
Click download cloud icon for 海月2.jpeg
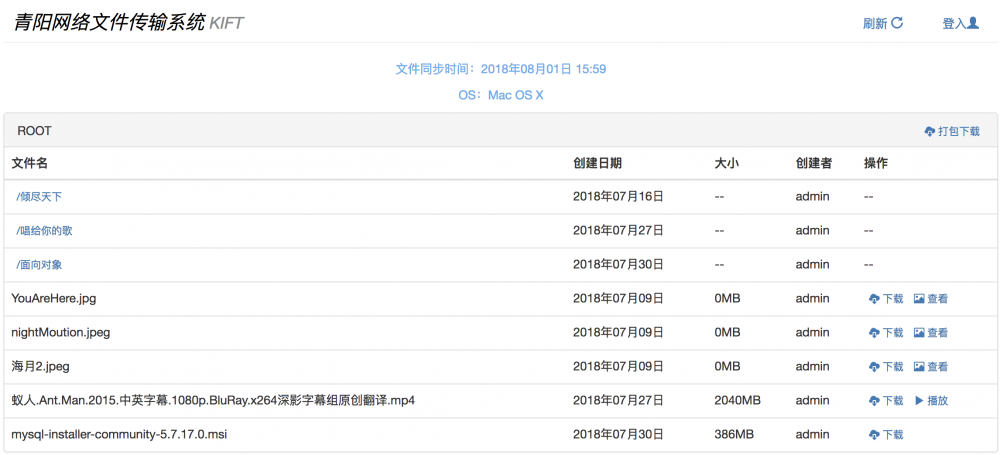tap(874, 367)
